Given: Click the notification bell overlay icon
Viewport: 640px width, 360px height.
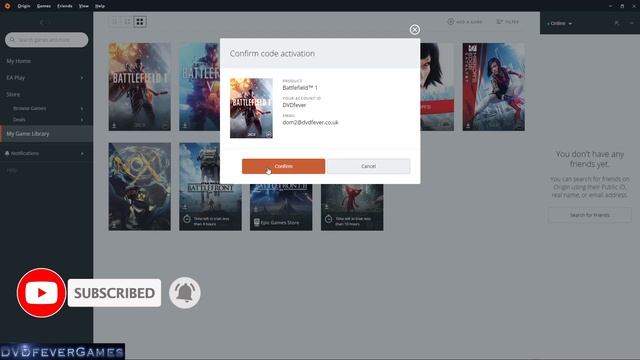Looking at the screenshot, I should pyautogui.click(x=185, y=293).
